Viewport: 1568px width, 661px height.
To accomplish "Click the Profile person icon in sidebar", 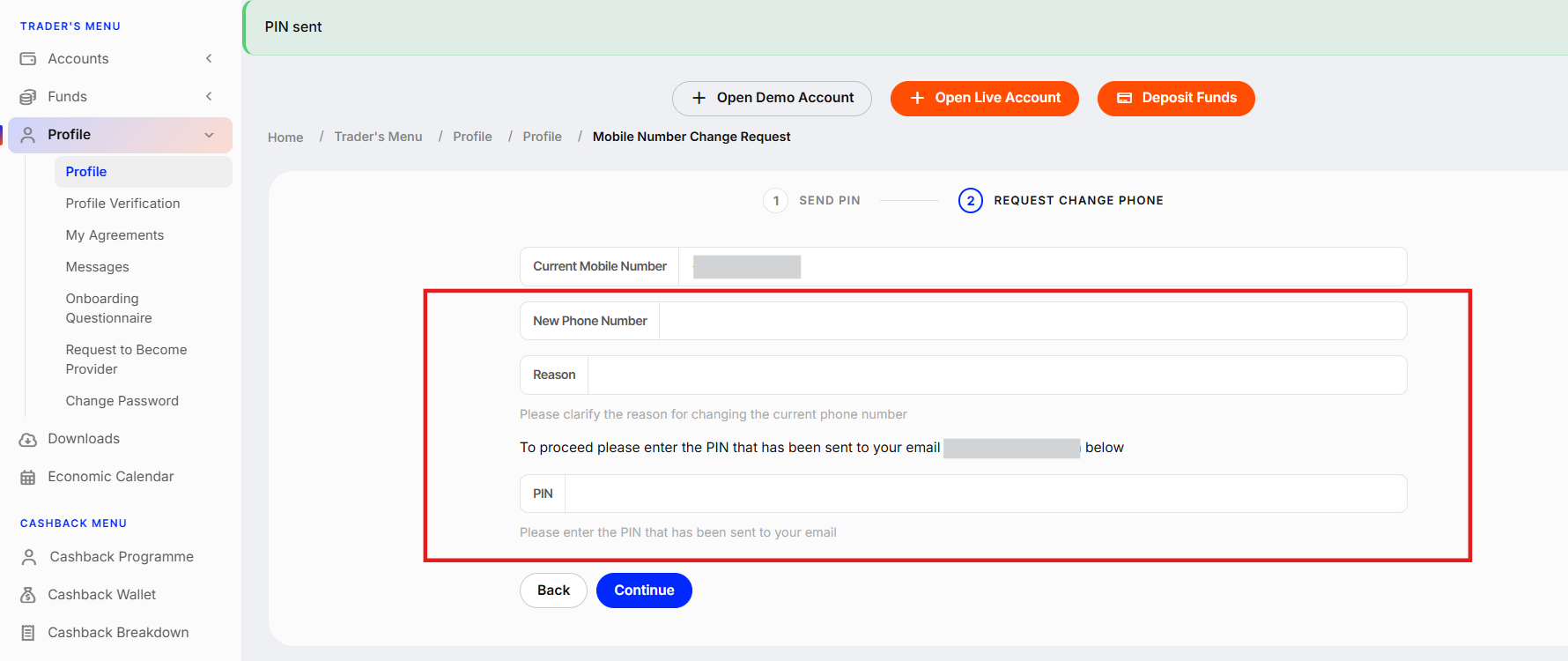I will pos(28,135).
